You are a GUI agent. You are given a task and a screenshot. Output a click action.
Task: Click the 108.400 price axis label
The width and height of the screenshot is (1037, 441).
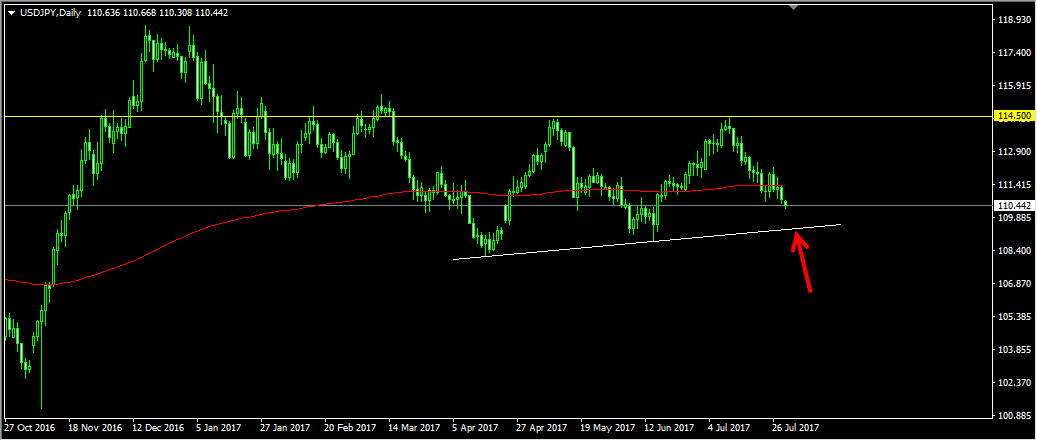click(x=1015, y=251)
